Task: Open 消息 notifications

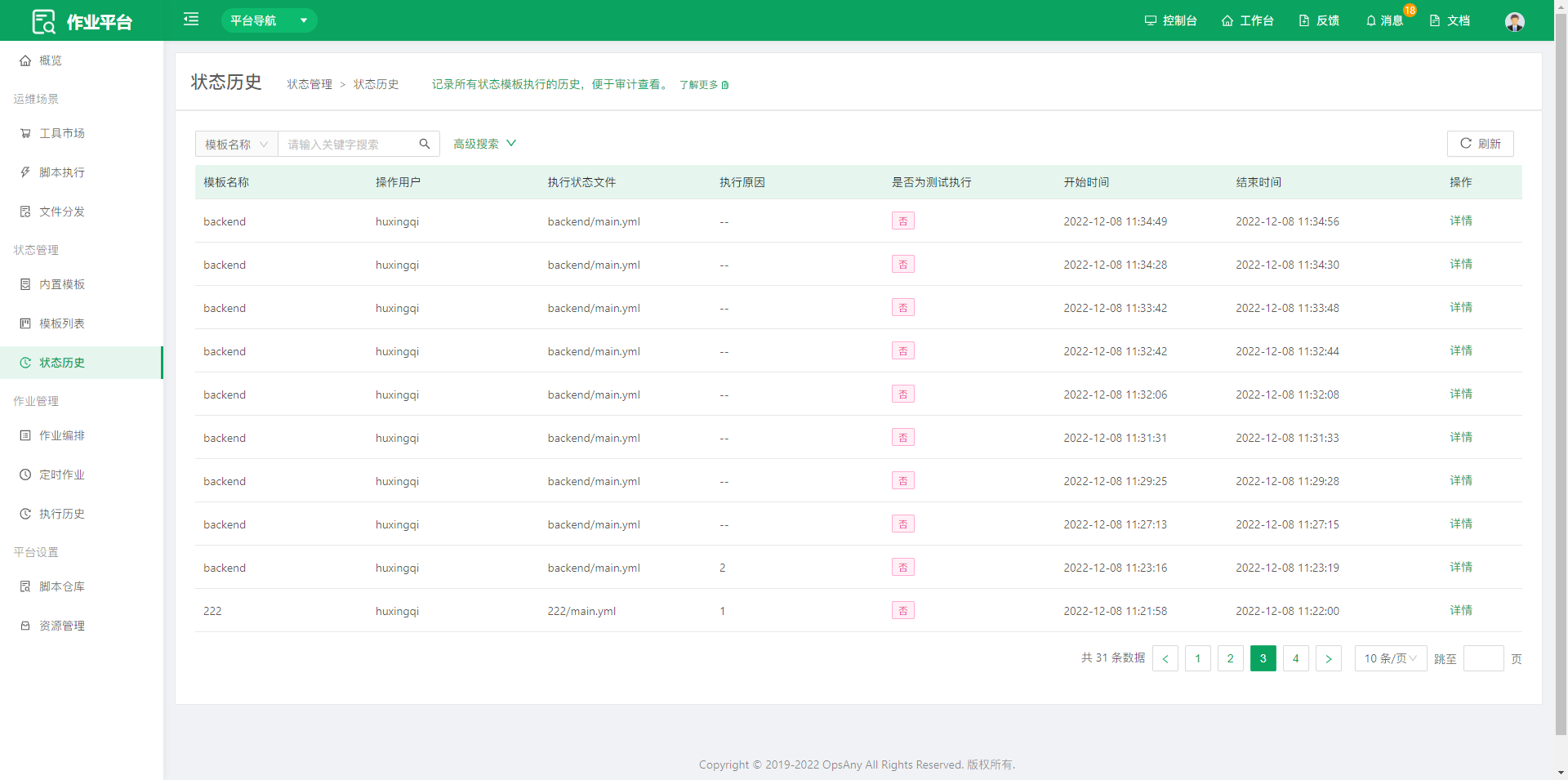Action: [1384, 20]
